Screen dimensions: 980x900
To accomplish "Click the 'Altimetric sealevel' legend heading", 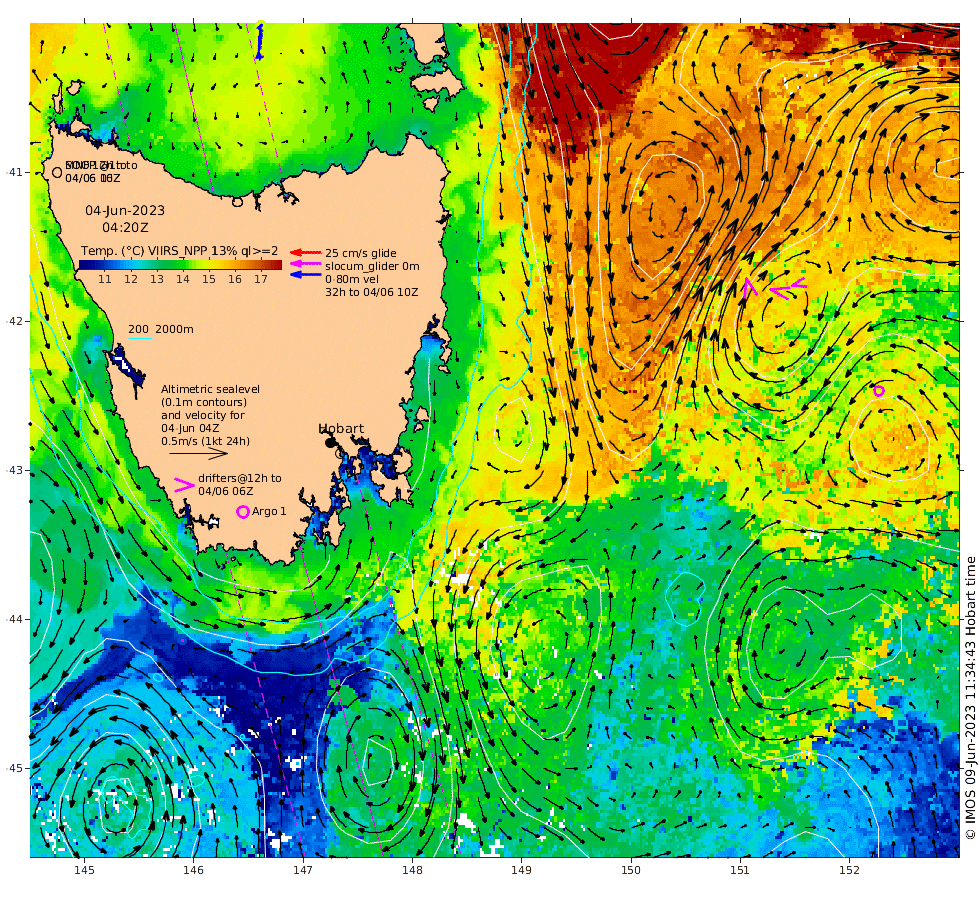I will [210, 389].
